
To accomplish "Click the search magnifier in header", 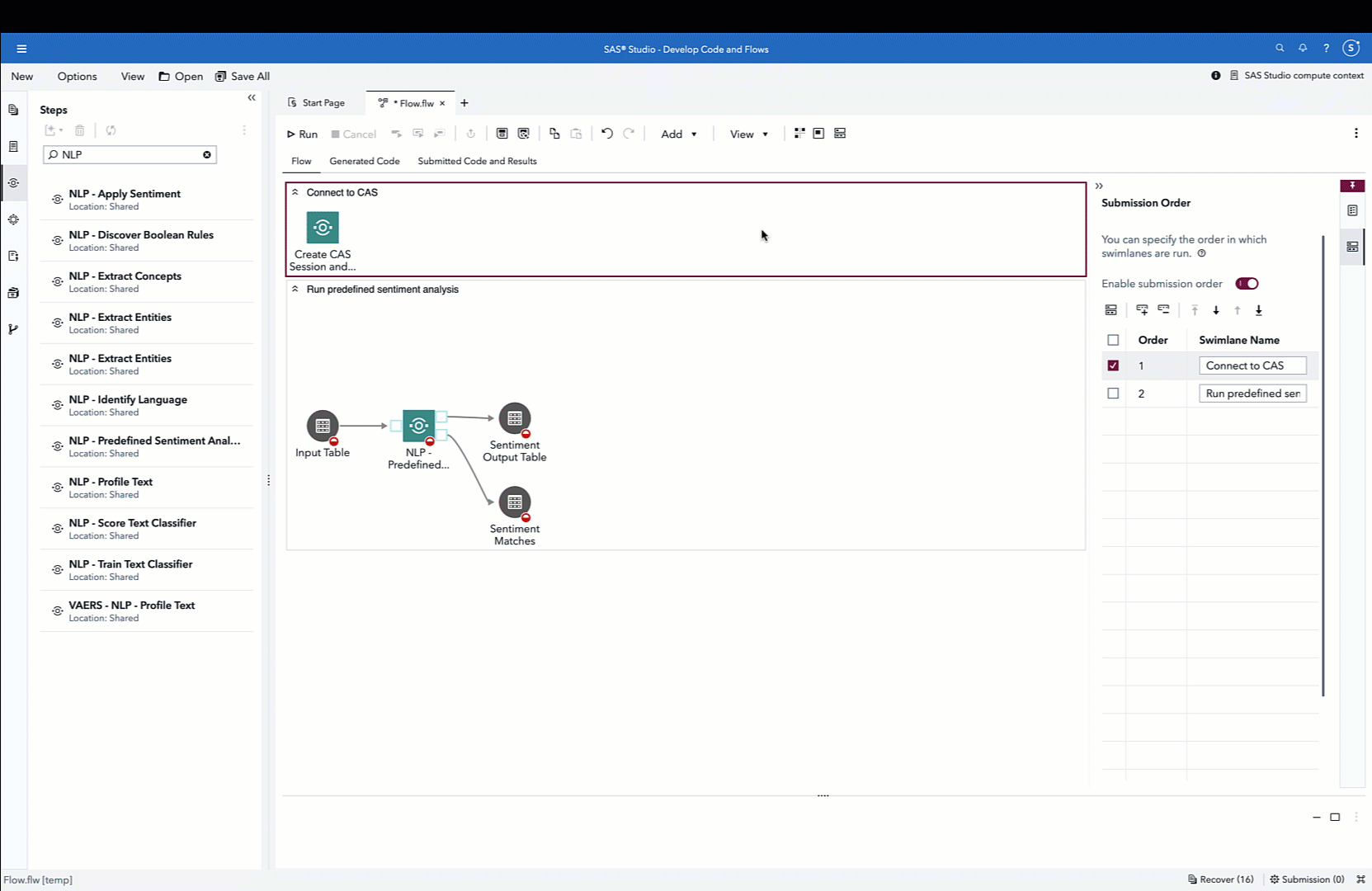I will (x=1280, y=49).
